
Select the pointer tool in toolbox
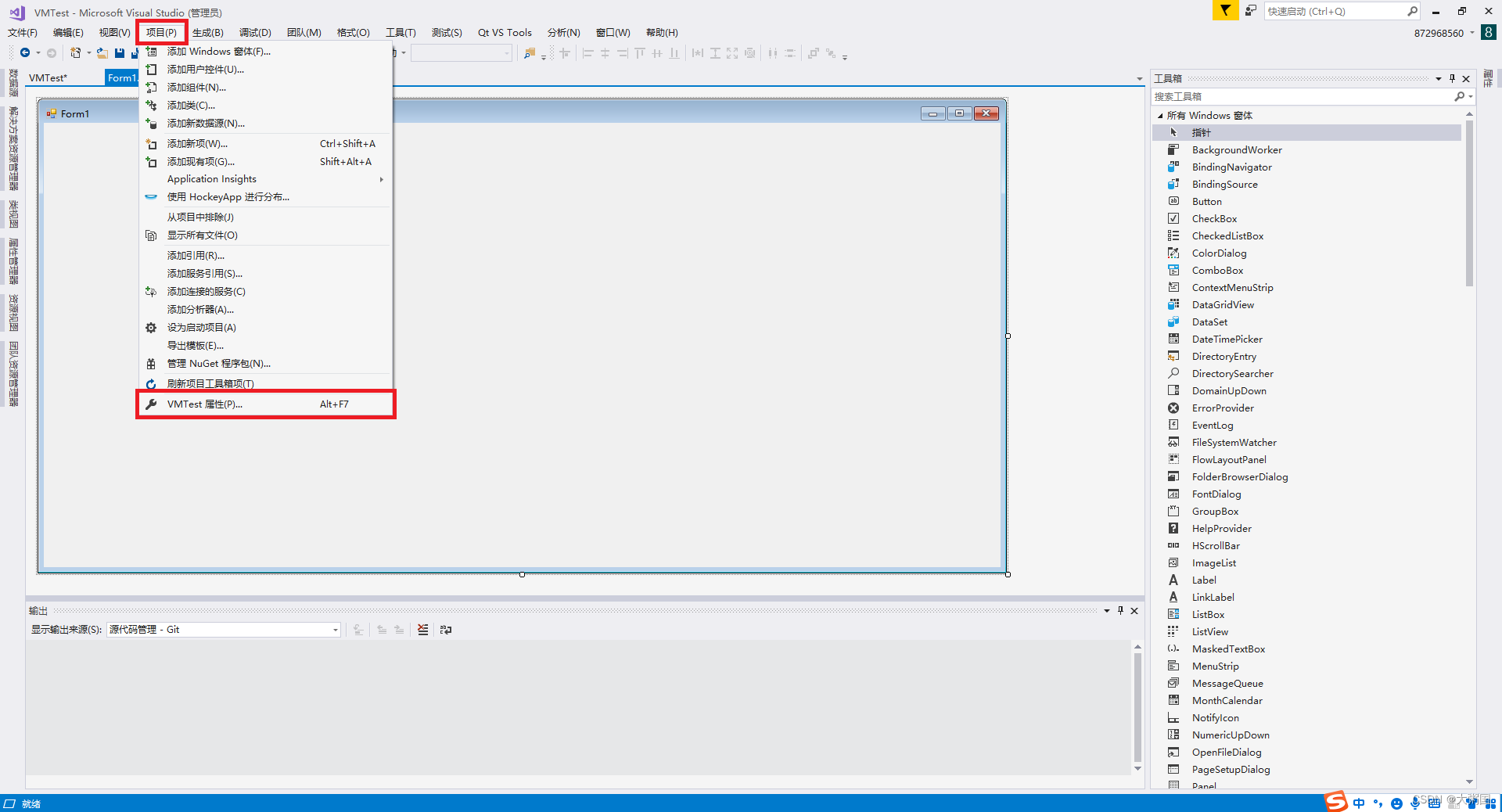click(x=1306, y=133)
